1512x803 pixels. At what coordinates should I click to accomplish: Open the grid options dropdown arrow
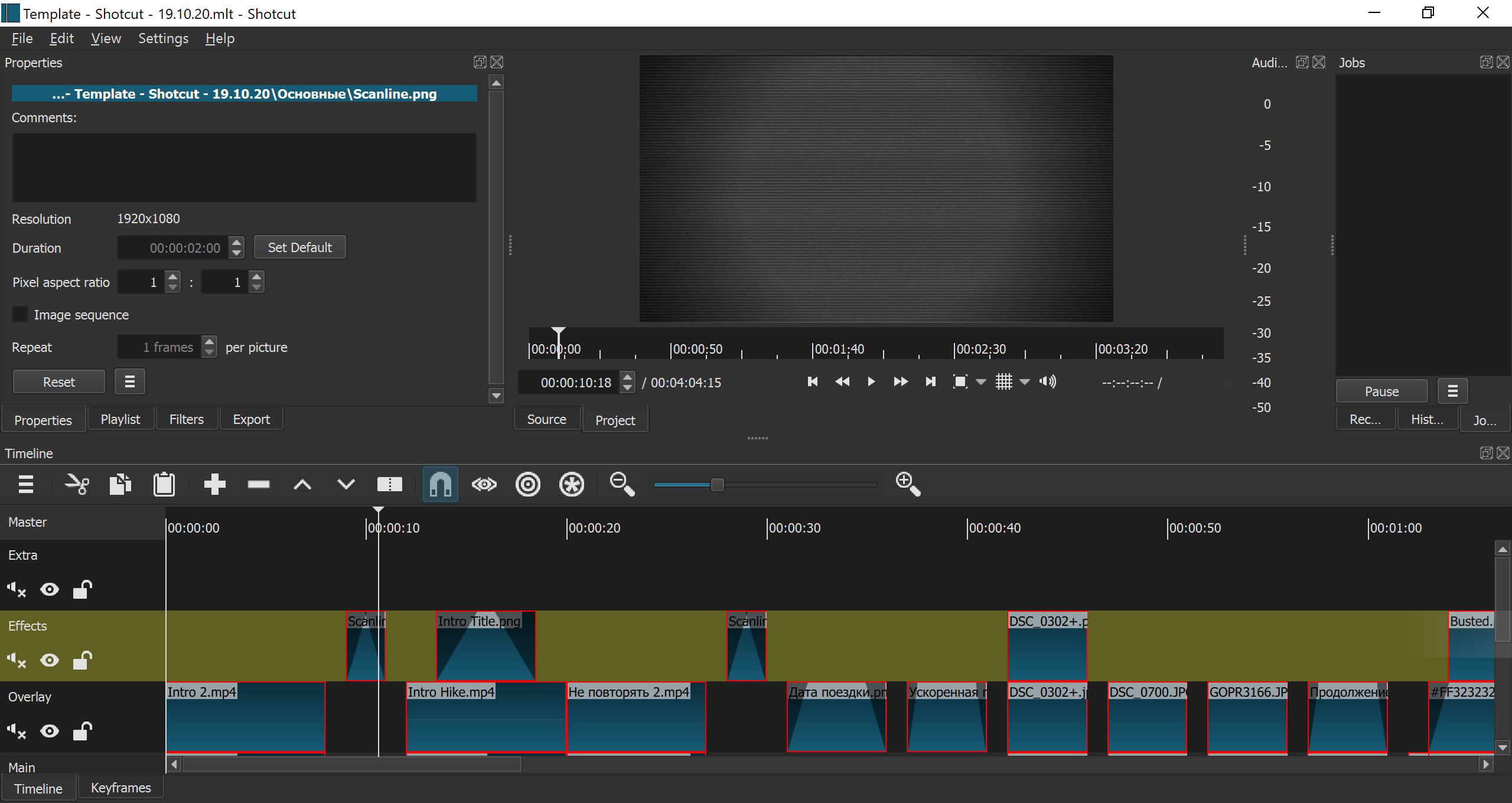(x=1025, y=382)
